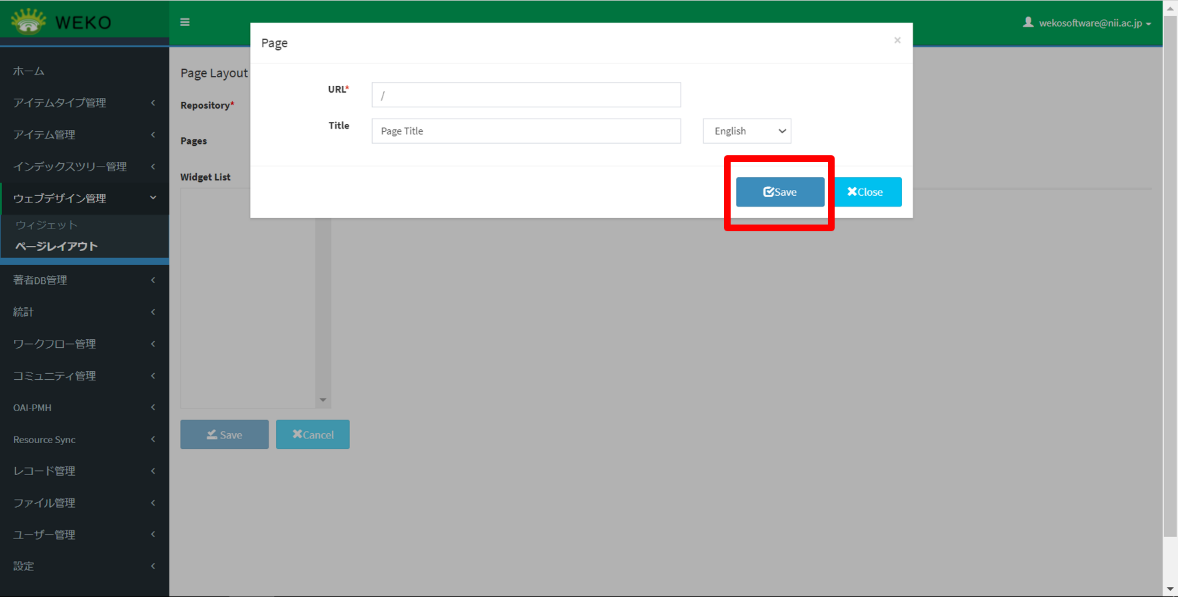Click Save button in Page dialog
Viewport: 1178px width, 597px height.
pos(780,192)
